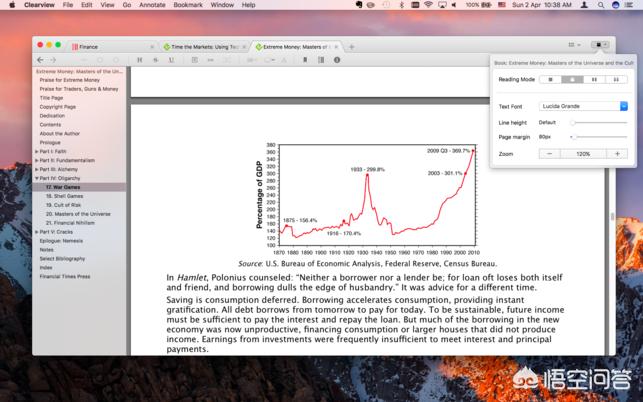Viewport: 643px width, 402px height.
Task: Open the View menu
Action: [x=107, y=5]
